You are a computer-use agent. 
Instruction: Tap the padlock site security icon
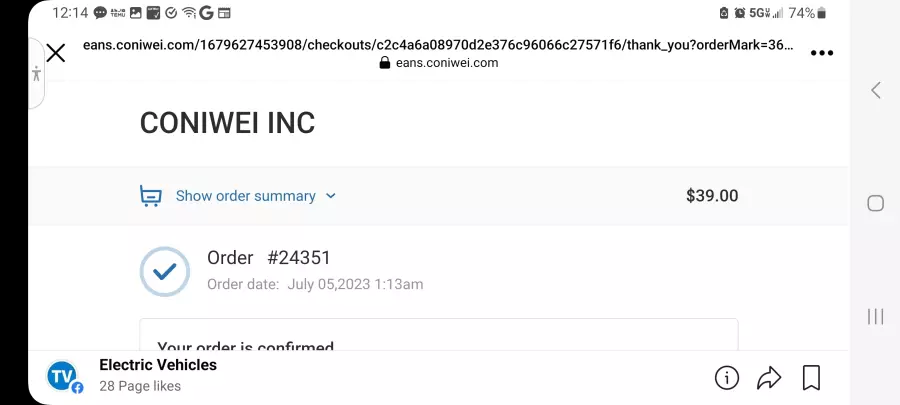[385, 63]
